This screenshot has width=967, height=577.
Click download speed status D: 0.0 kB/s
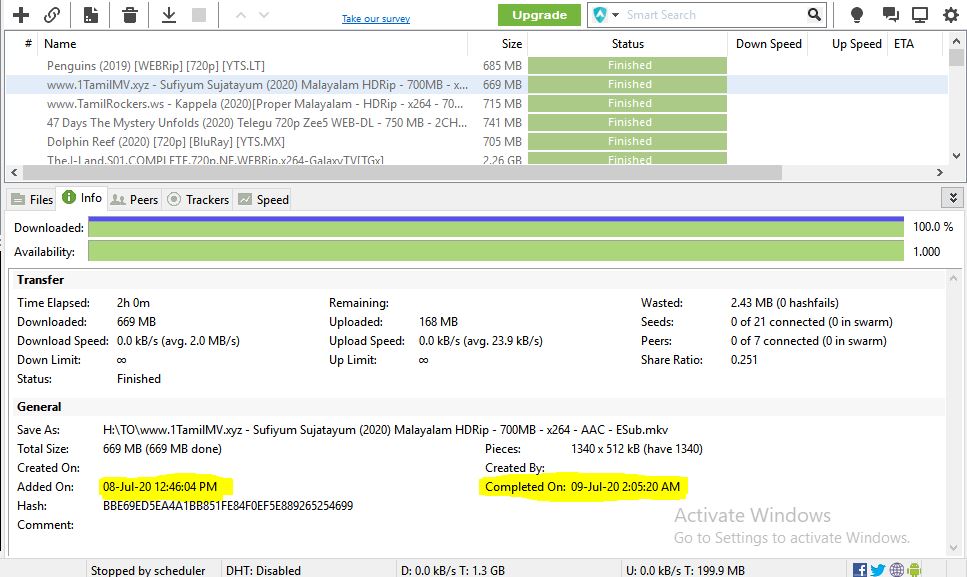click(453, 570)
